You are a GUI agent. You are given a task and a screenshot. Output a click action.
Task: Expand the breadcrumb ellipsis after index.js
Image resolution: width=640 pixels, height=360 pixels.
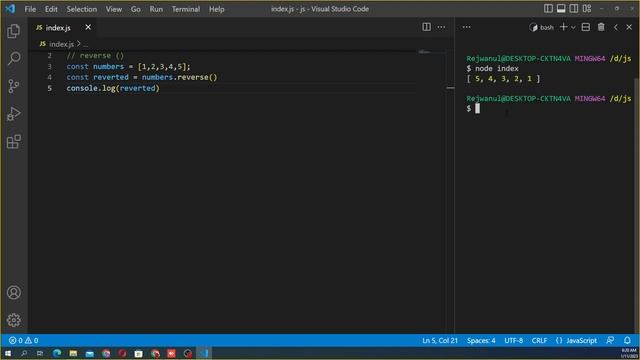tap(85, 44)
